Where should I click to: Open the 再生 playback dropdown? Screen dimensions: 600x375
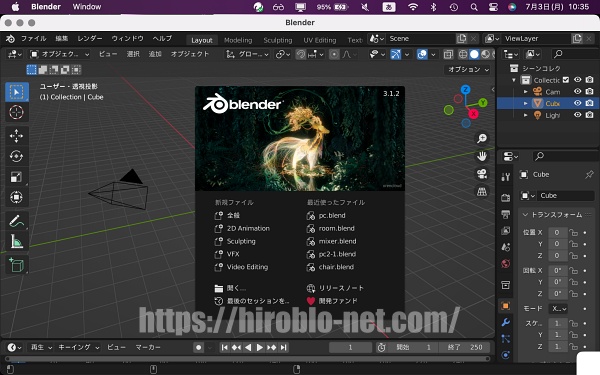(x=41, y=347)
